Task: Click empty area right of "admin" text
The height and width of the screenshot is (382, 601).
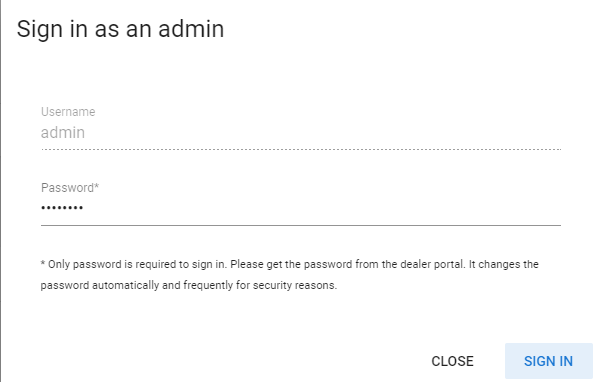Action: (323, 133)
